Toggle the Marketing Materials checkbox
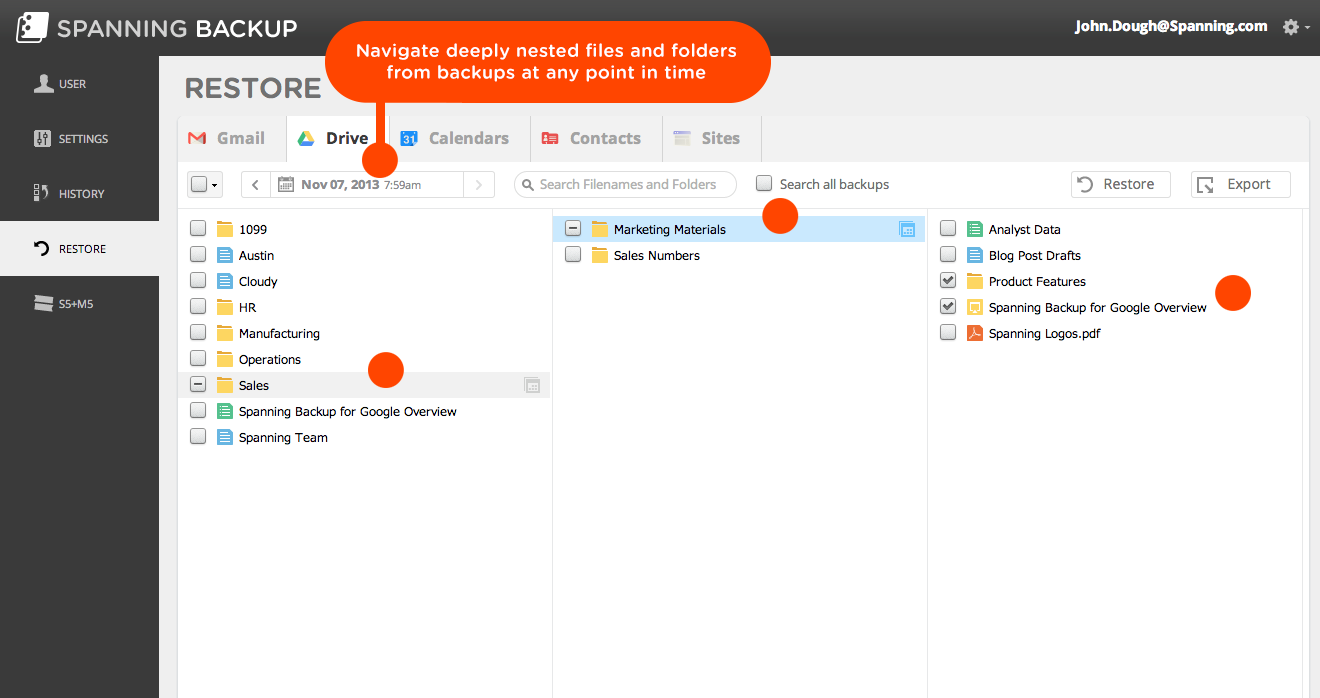Image resolution: width=1320 pixels, height=698 pixels. [573, 229]
